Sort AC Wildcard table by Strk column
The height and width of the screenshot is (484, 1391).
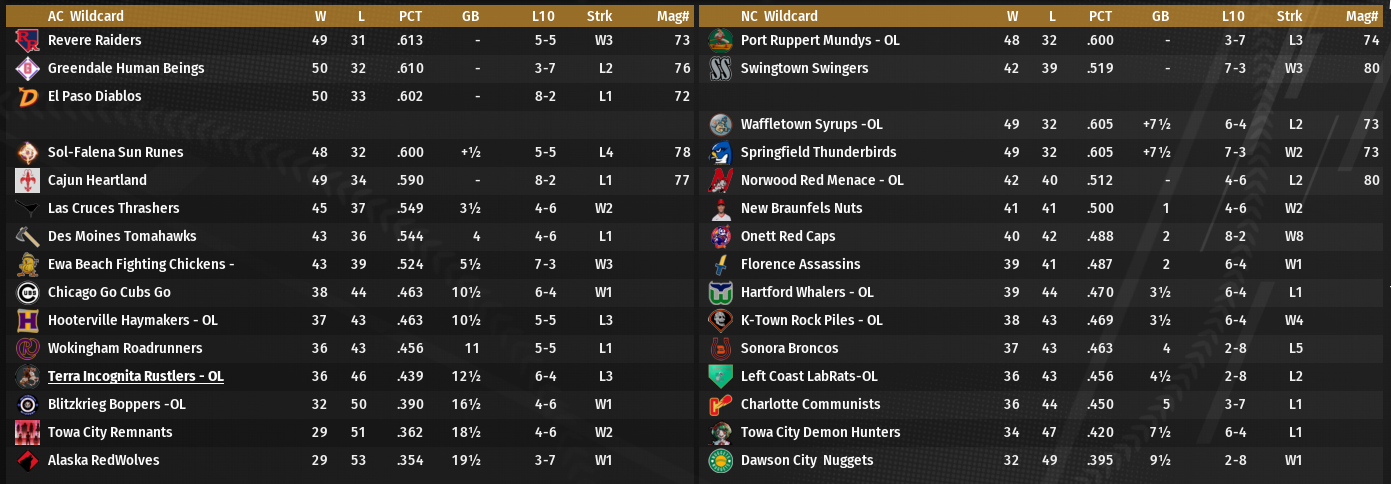(600, 16)
